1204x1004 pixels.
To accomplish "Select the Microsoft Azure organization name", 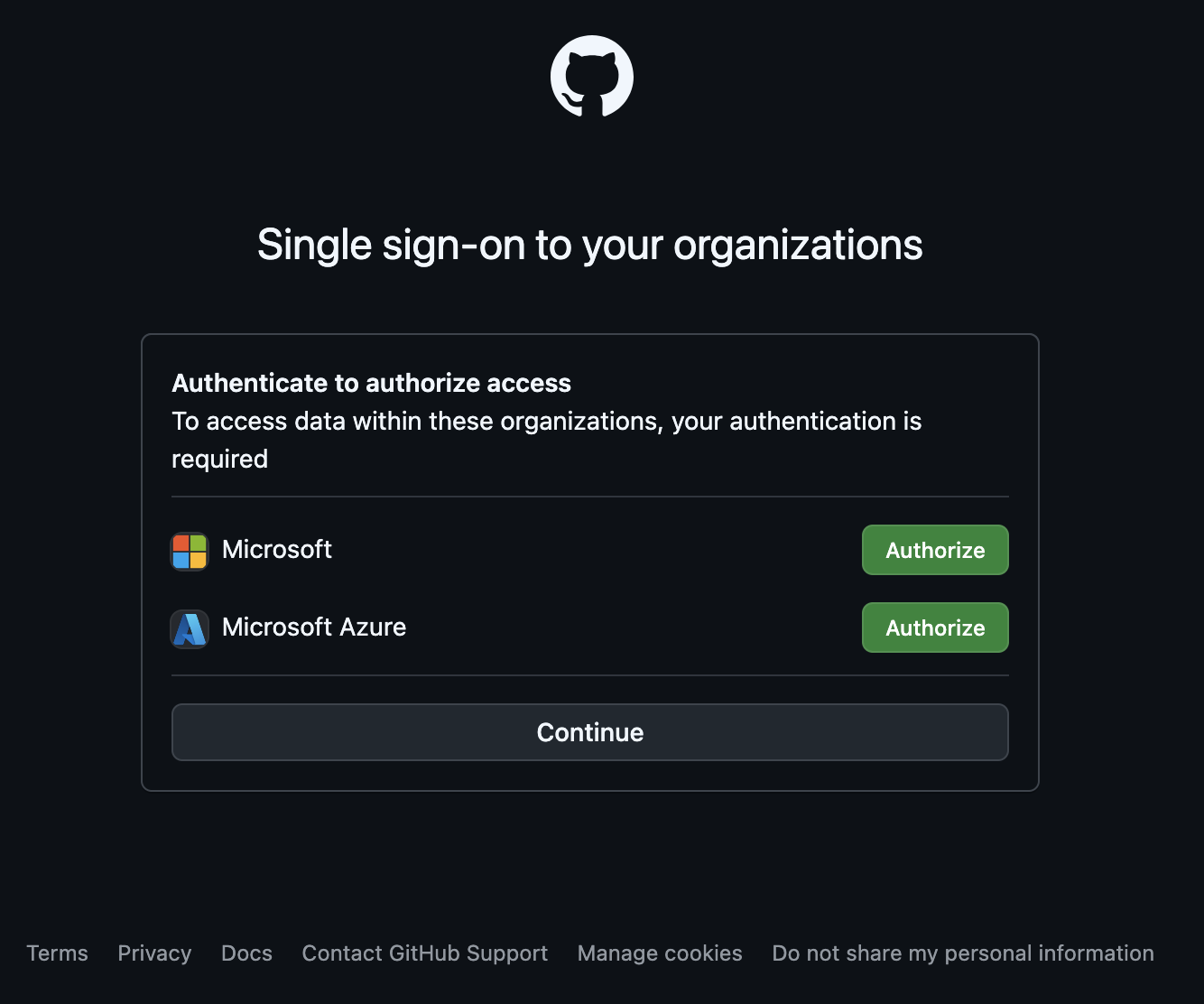I will coord(314,627).
